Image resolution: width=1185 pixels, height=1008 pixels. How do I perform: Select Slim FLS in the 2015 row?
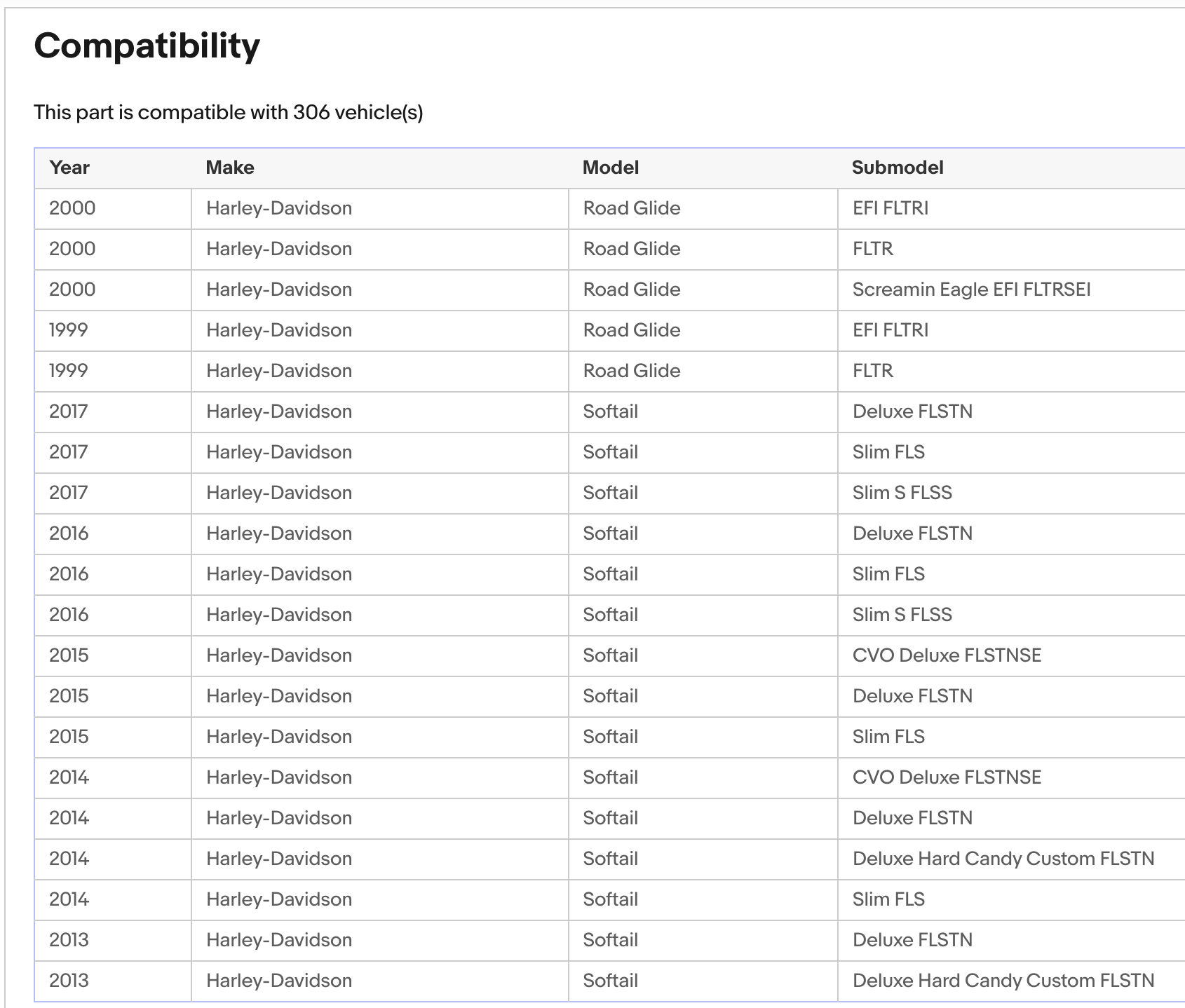tap(888, 737)
